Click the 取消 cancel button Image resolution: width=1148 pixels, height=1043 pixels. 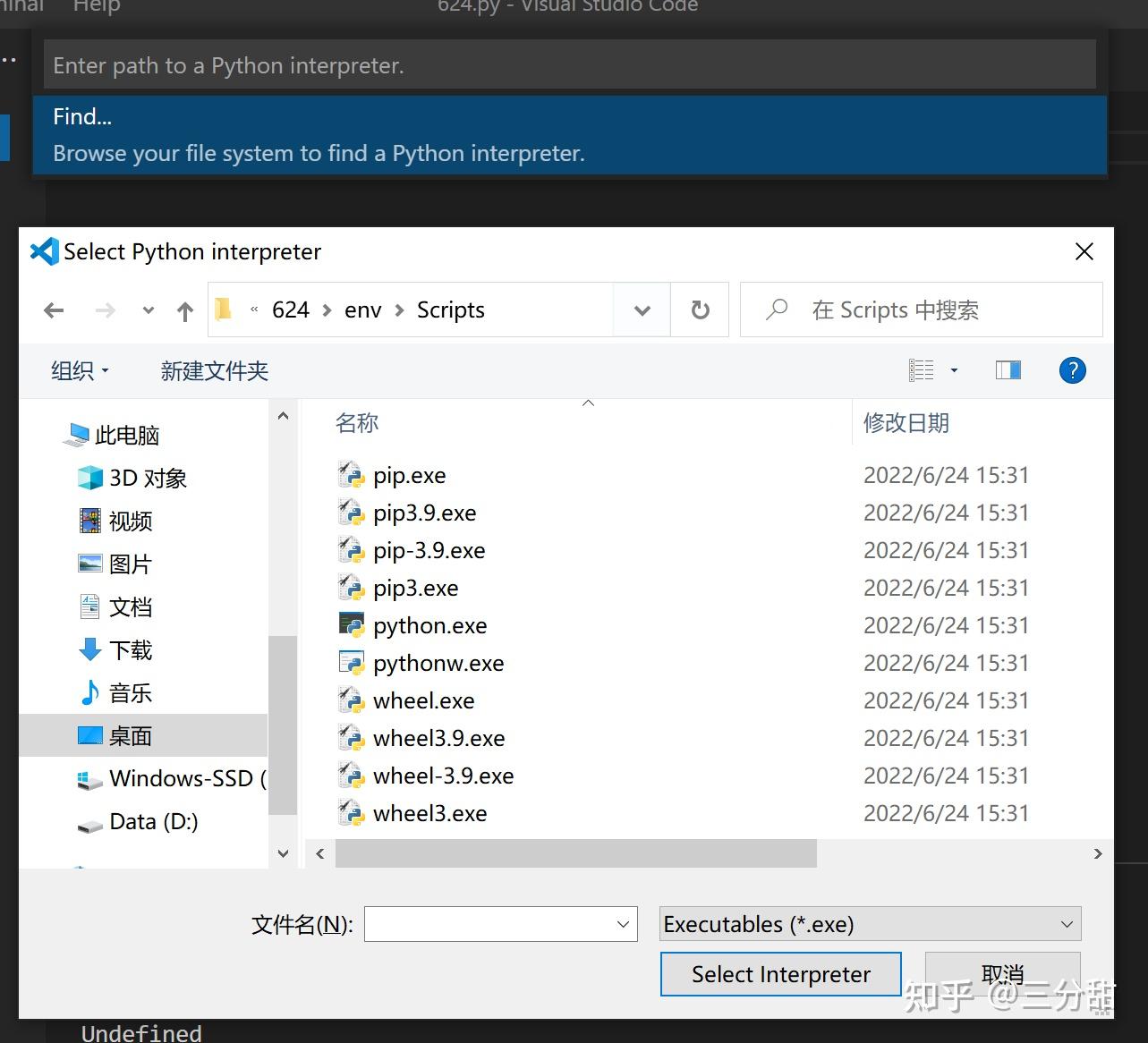(x=1002, y=974)
